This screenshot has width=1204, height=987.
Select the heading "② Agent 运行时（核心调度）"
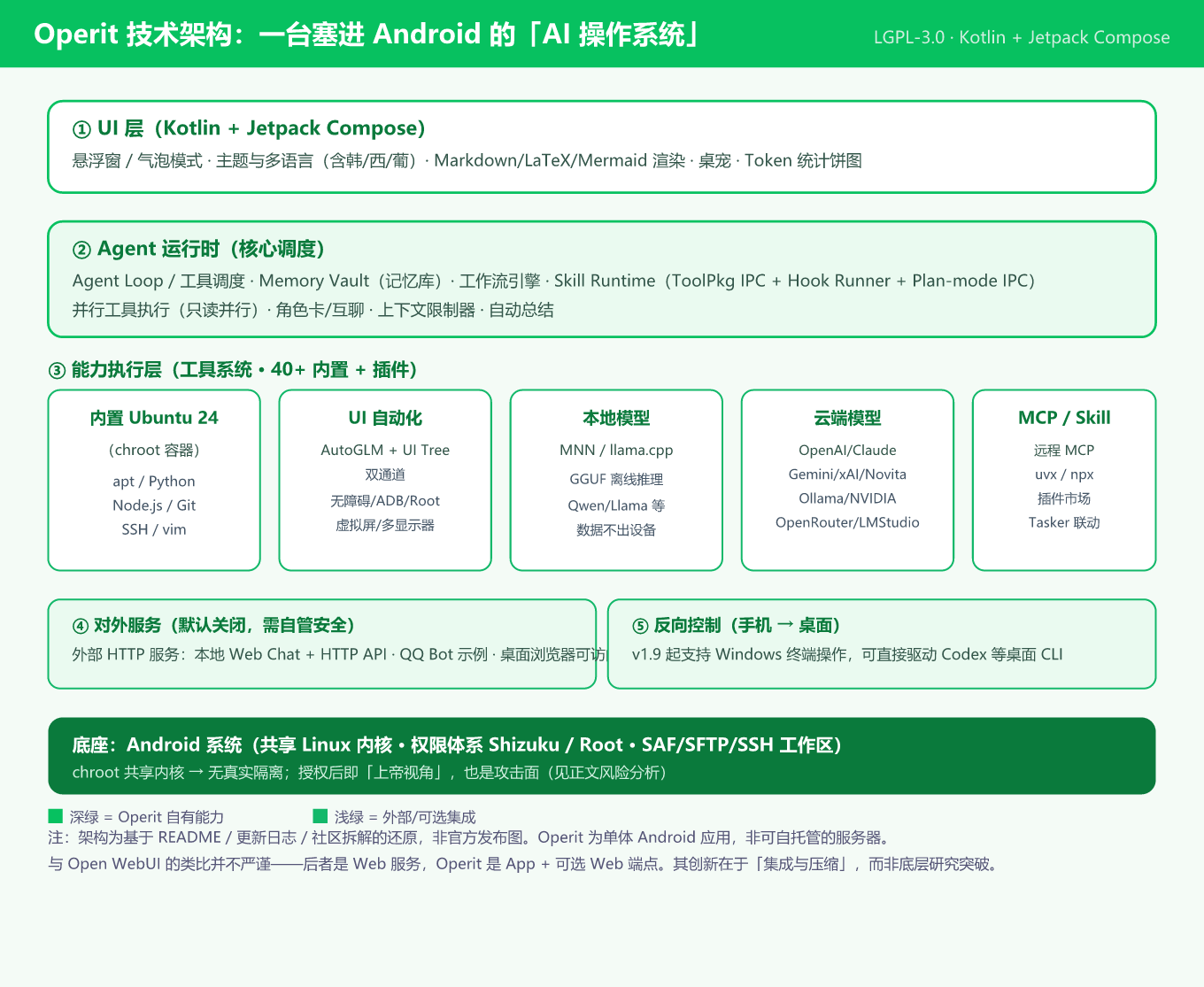click(x=199, y=249)
